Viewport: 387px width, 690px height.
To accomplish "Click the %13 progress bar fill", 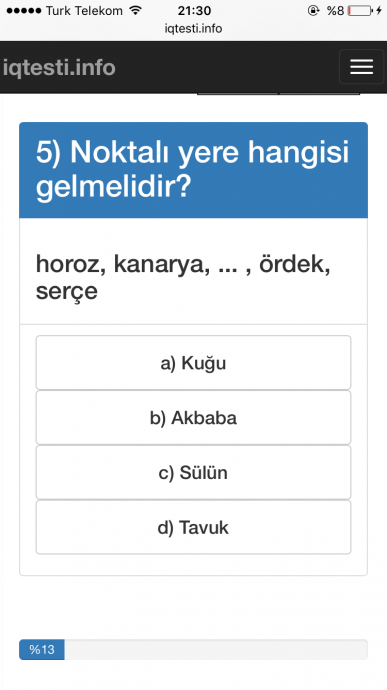I will (x=42, y=650).
